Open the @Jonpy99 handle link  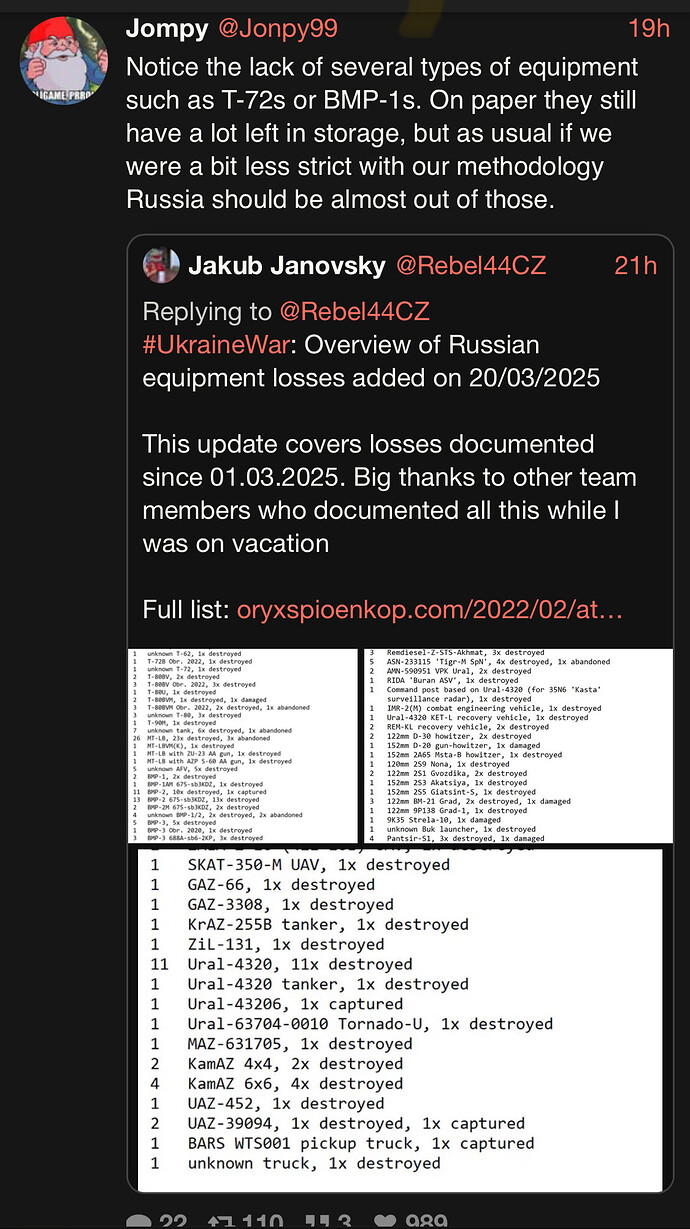coord(278,29)
